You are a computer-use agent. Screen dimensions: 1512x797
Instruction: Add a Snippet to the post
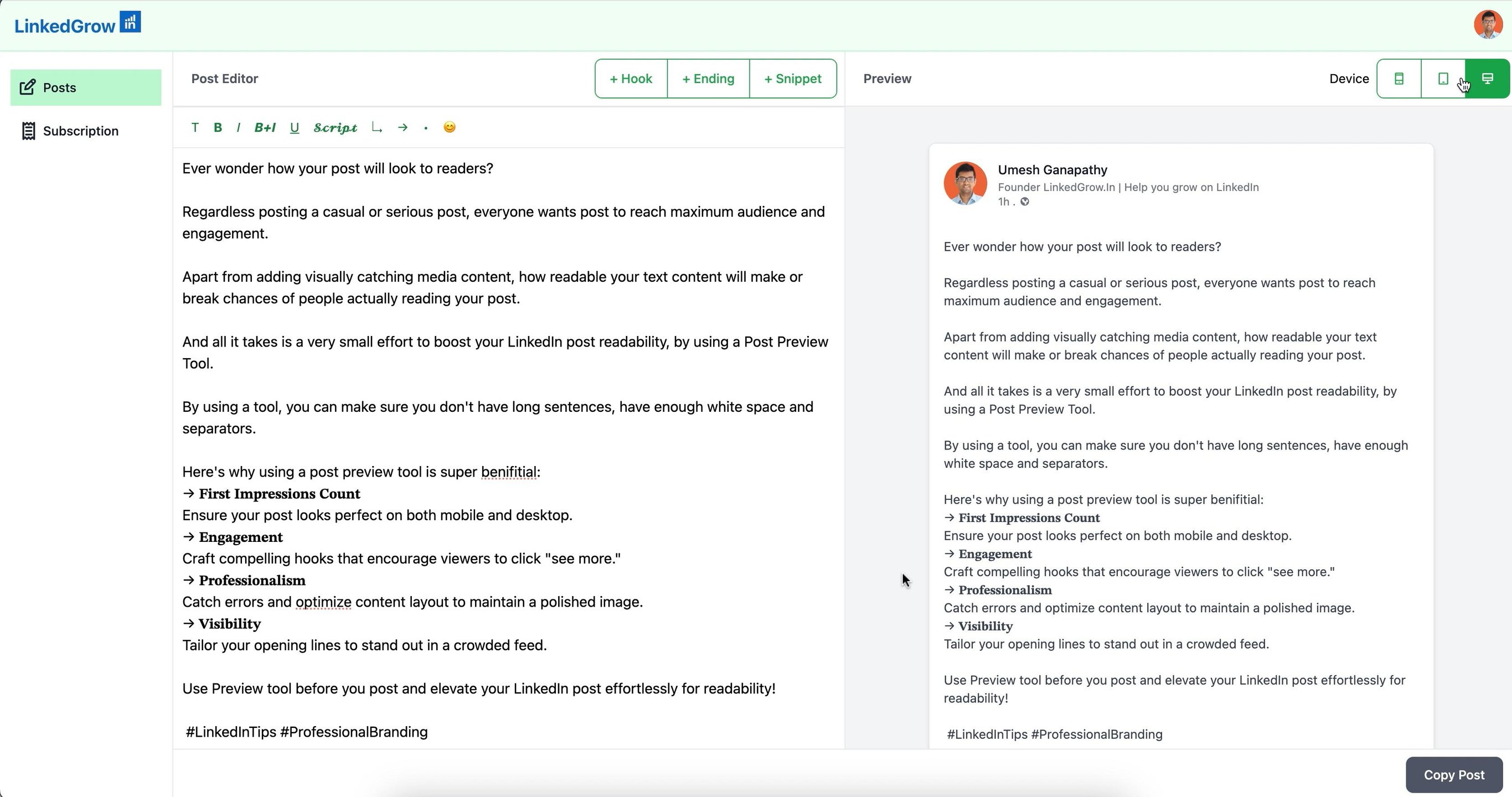point(792,79)
